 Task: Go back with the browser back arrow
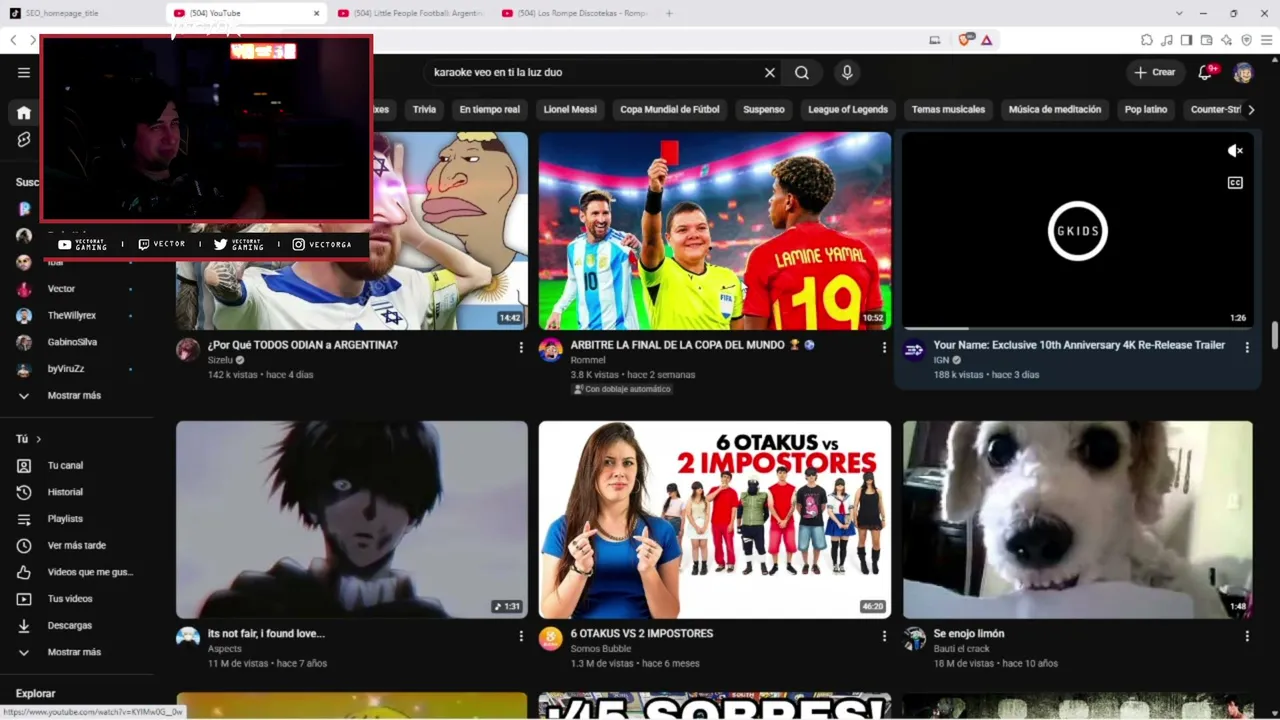(13, 40)
